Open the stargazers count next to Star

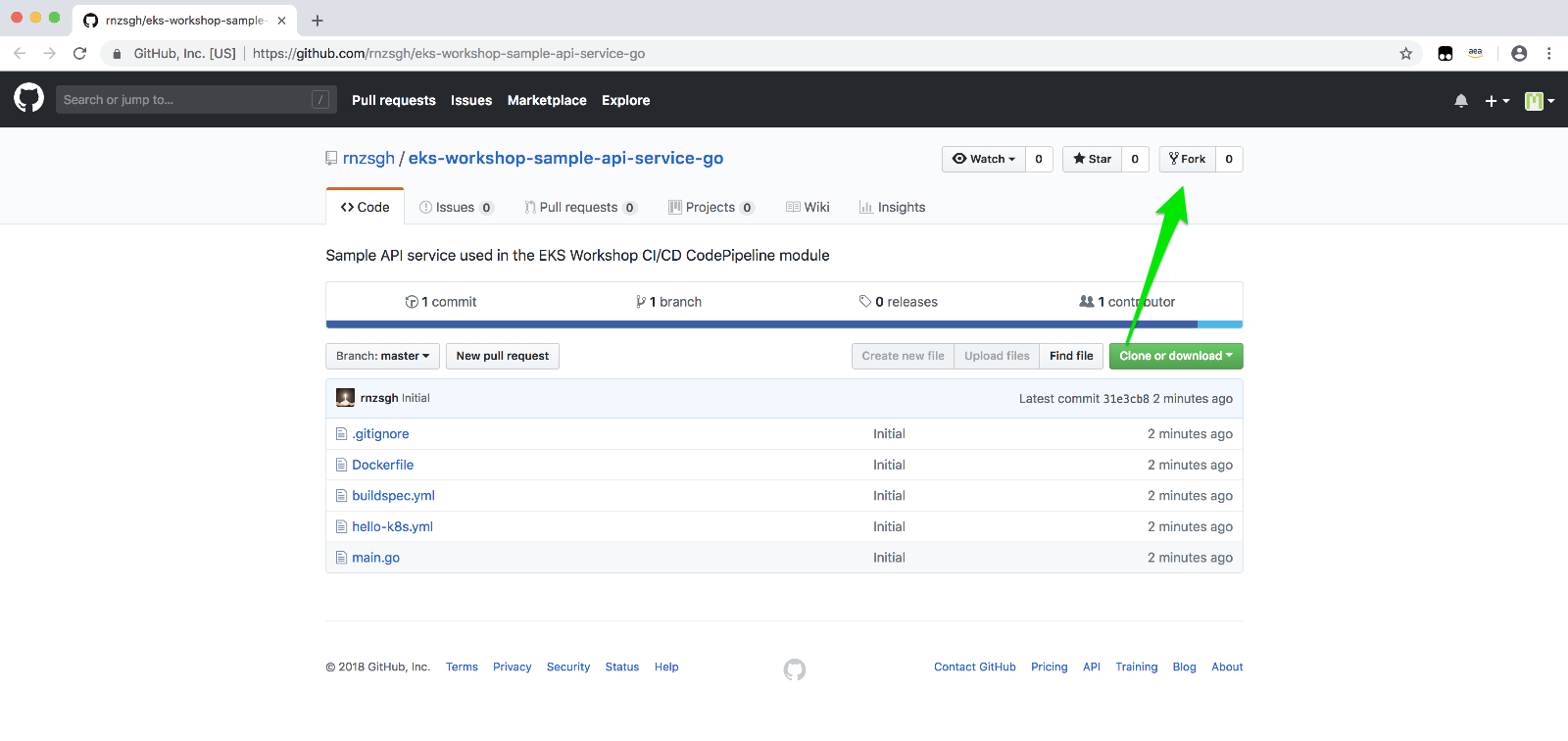1135,159
